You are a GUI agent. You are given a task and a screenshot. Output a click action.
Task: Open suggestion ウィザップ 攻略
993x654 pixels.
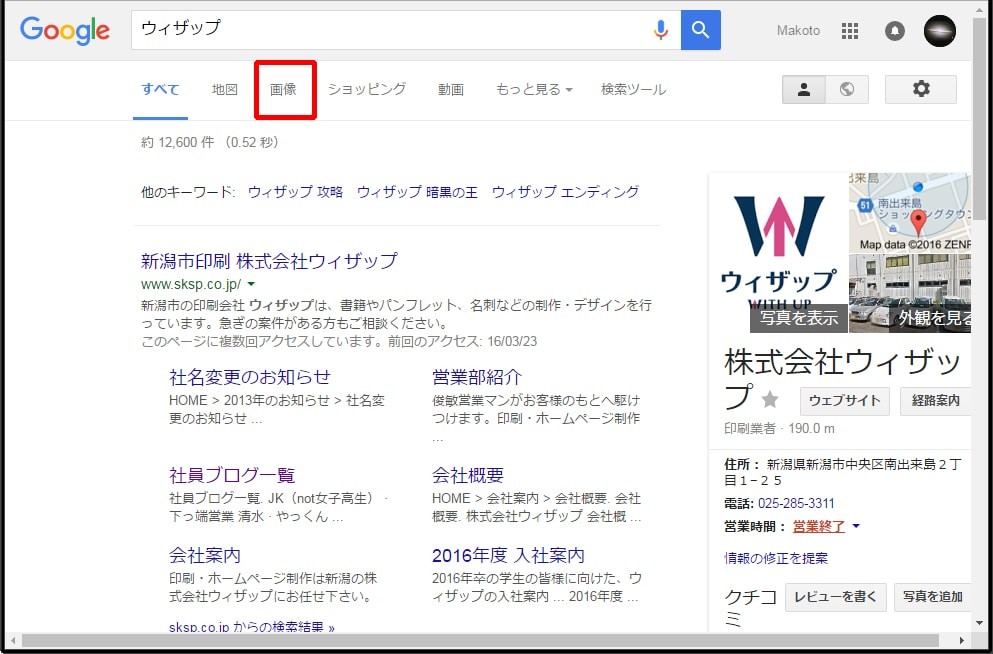[x=295, y=192]
